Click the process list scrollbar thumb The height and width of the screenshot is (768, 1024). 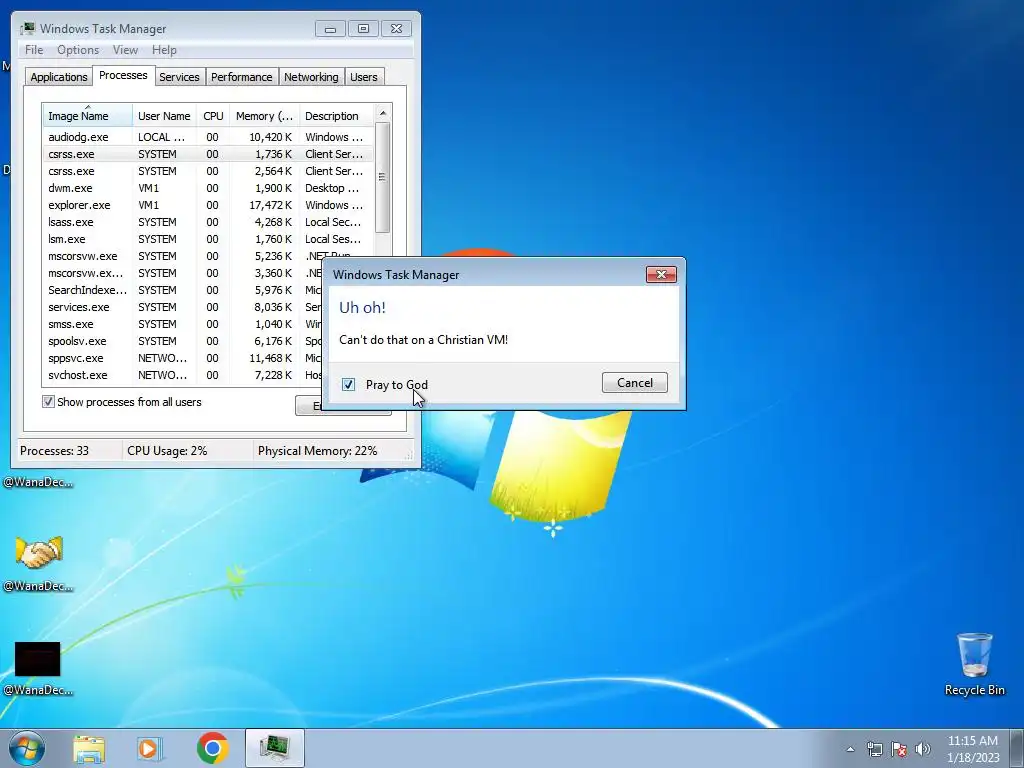383,177
